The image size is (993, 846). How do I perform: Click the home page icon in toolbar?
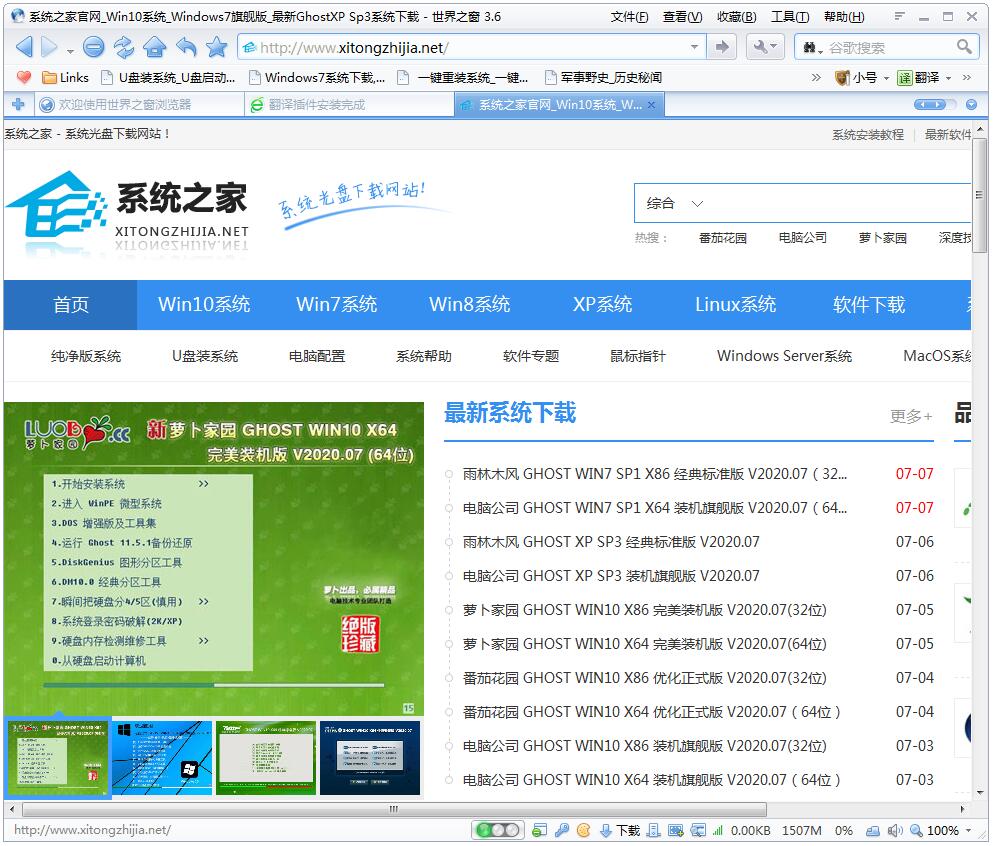154,47
